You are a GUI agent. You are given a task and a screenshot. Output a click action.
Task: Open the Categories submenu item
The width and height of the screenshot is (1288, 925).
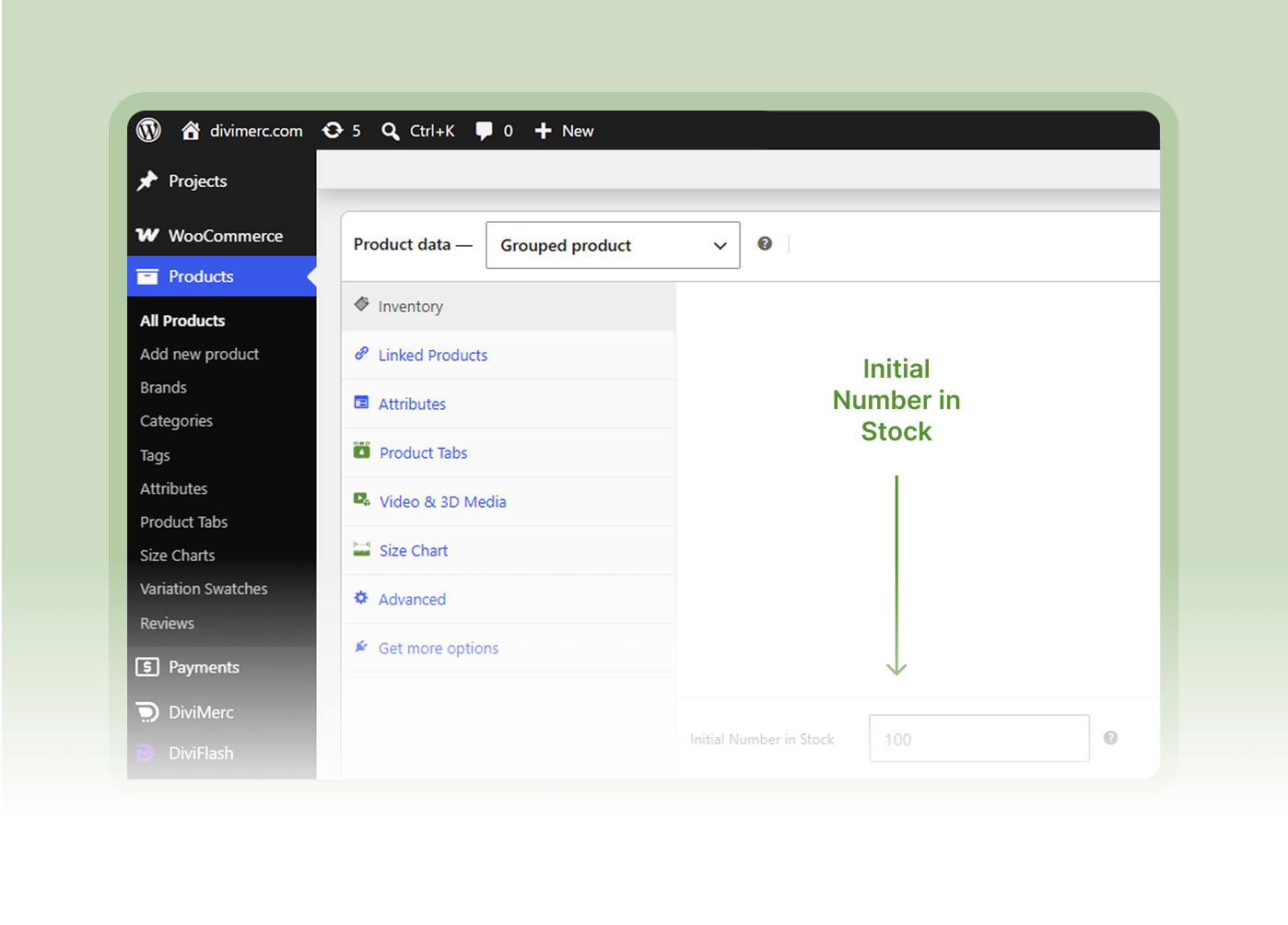click(176, 421)
